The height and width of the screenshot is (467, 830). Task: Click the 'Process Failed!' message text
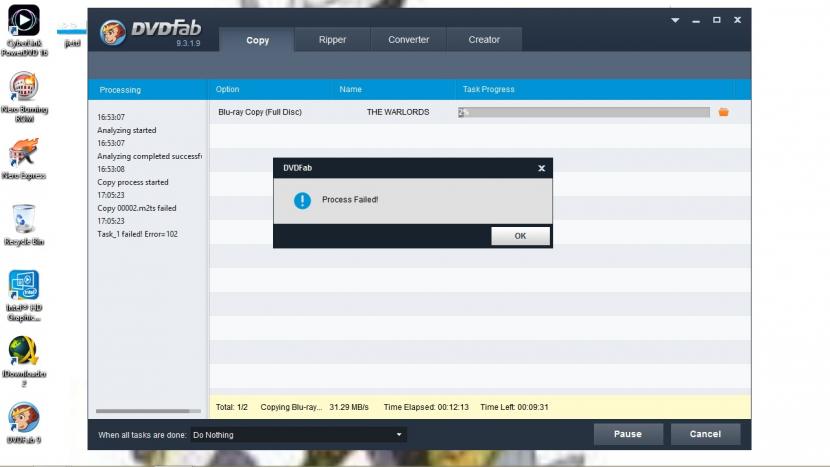click(x=350, y=200)
